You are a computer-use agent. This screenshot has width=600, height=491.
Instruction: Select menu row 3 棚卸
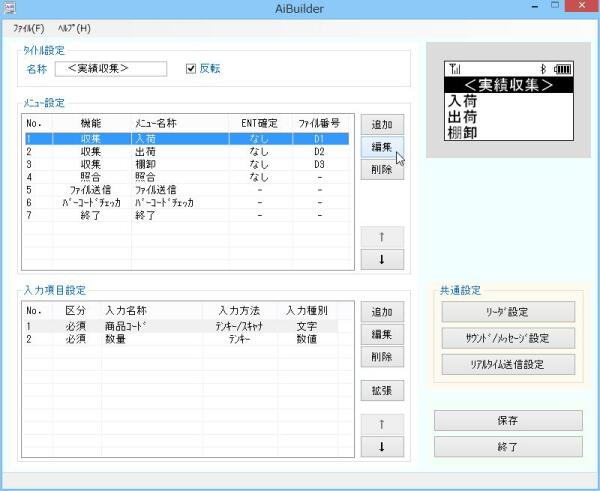[187, 164]
